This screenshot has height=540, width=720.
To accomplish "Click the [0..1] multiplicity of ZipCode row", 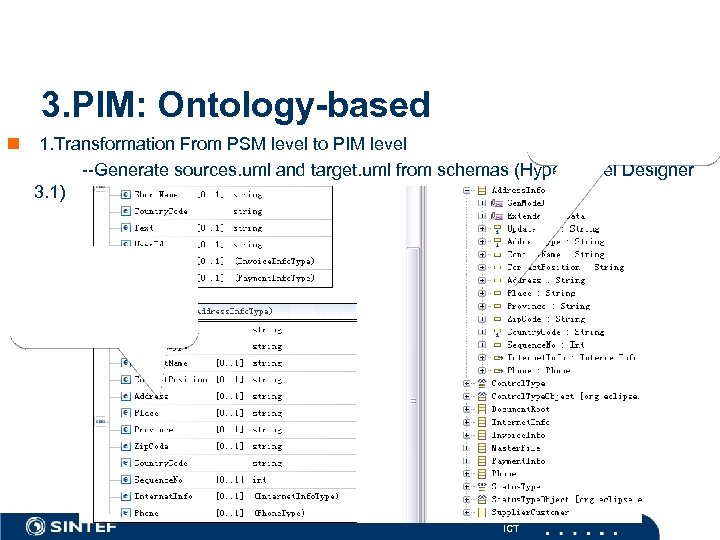I will (x=230, y=446).
